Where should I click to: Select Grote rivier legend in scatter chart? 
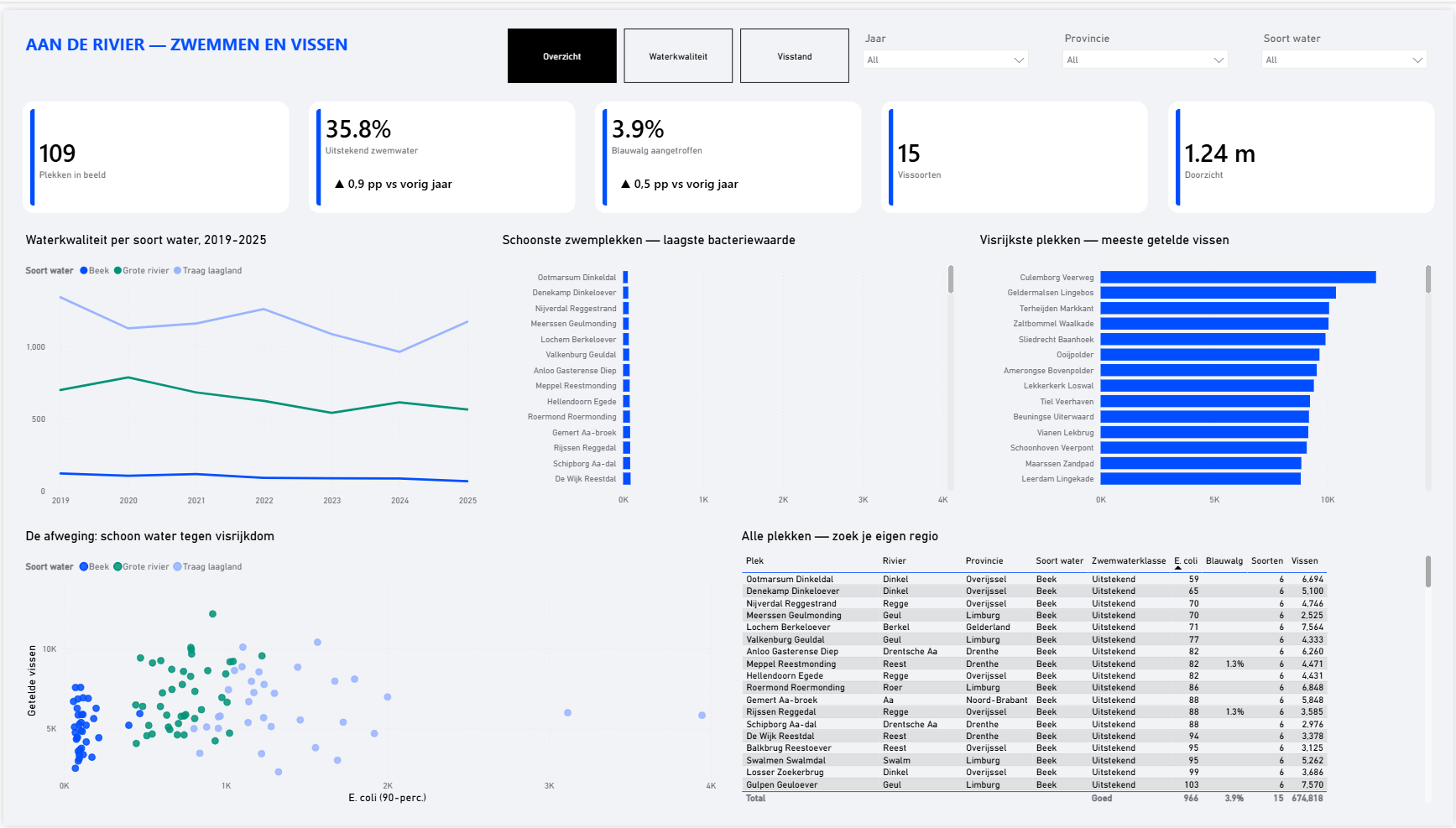(x=118, y=567)
